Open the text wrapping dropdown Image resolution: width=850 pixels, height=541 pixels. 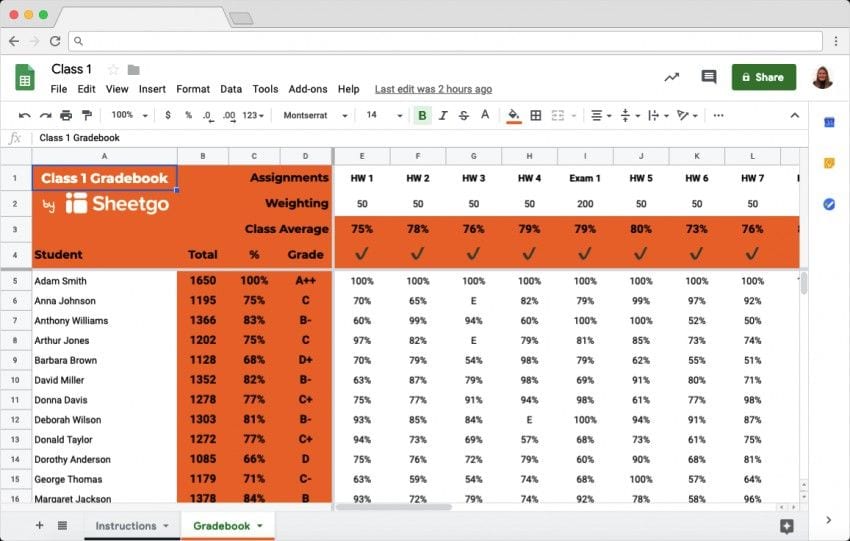pyautogui.click(x=659, y=115)
